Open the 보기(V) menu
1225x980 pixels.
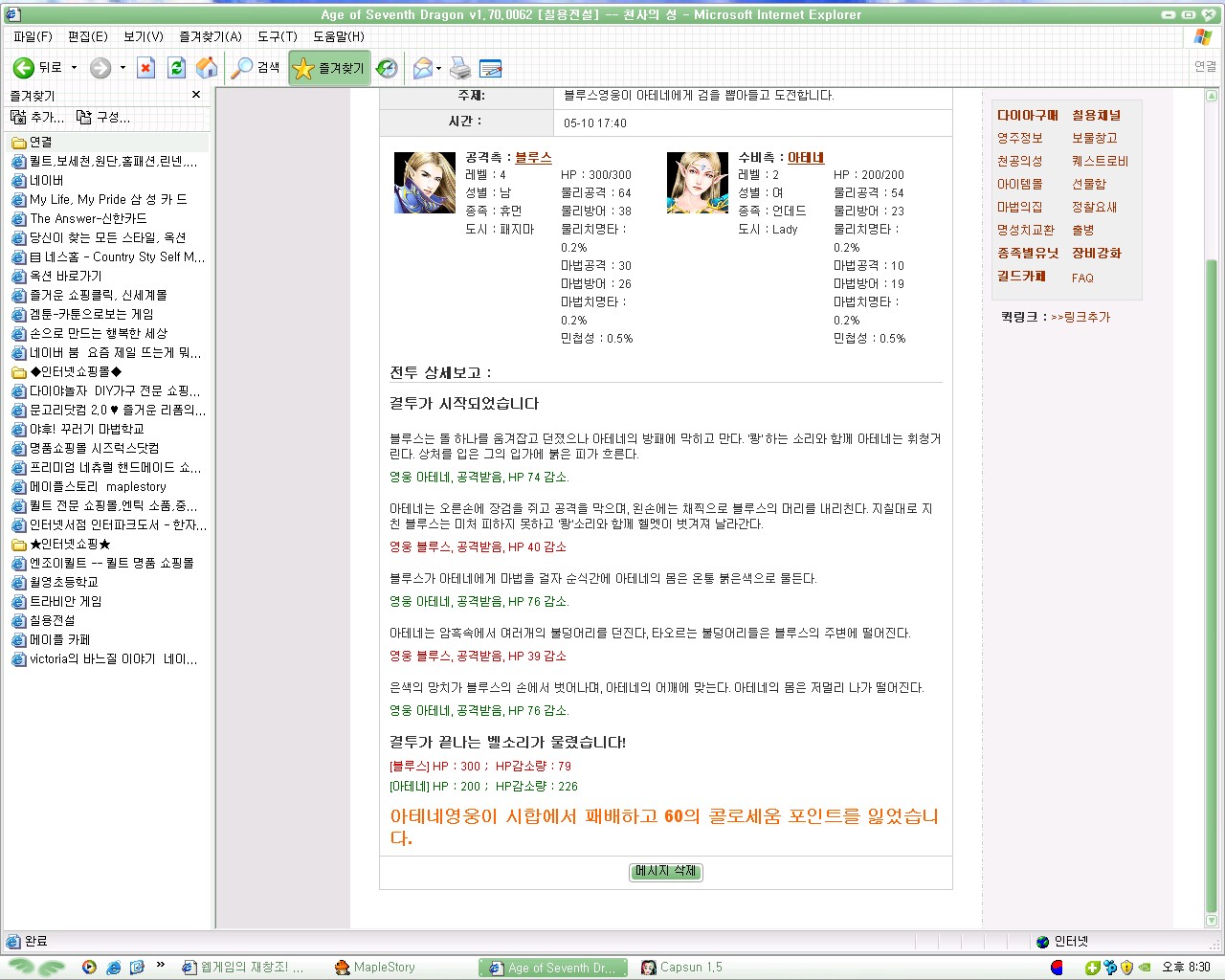click(x=143, y=36)
